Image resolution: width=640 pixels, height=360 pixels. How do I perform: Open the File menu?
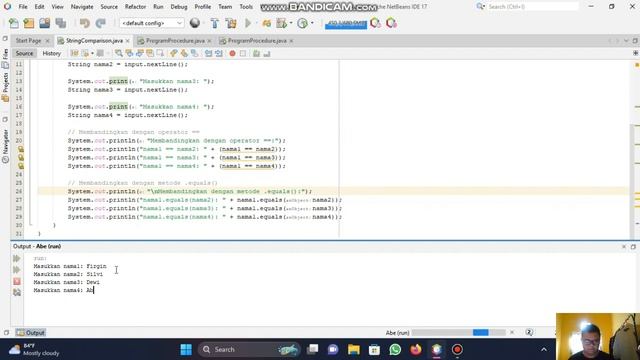[23, 7]
